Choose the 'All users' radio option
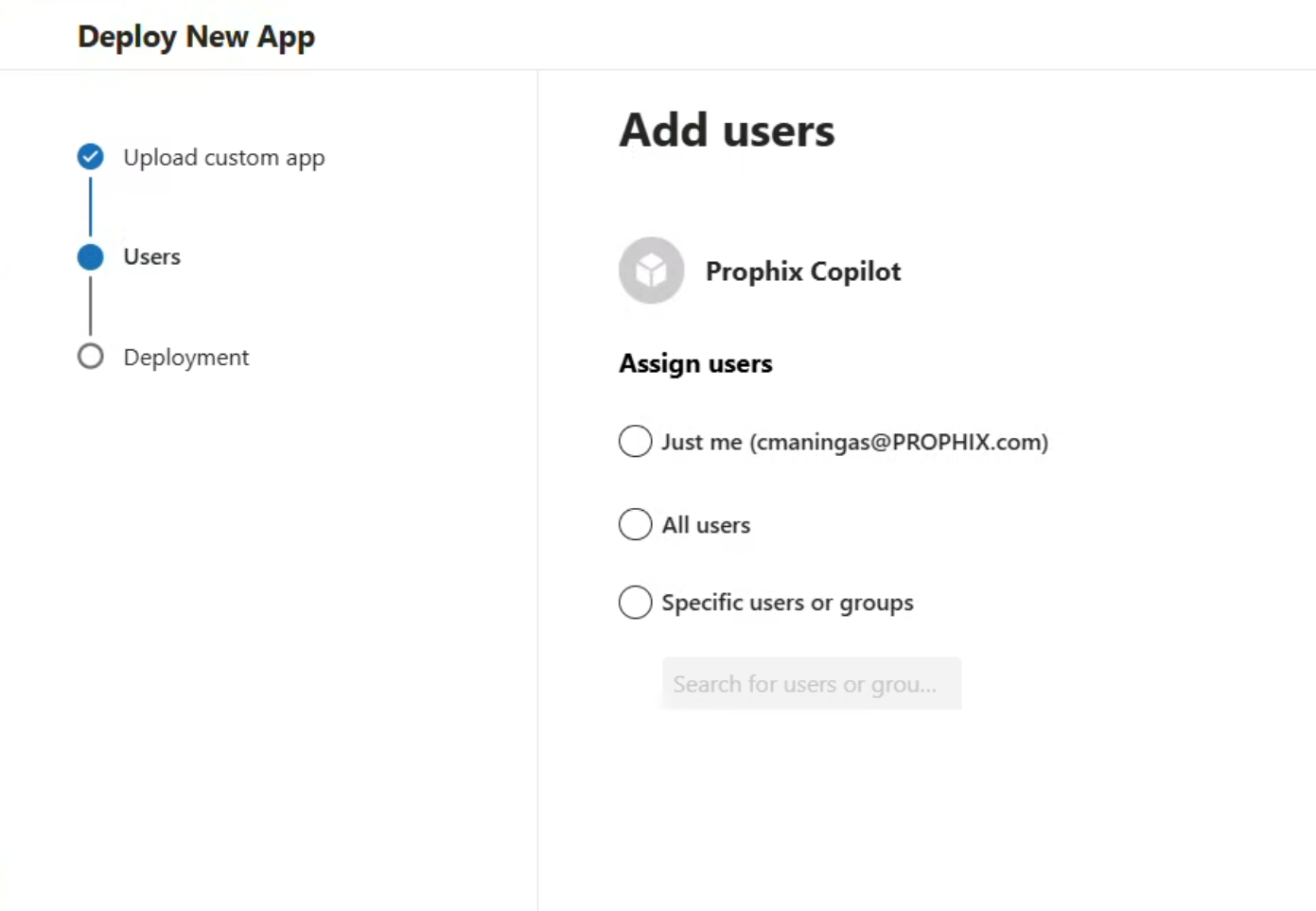This screenshot has height=911, width=1316. 635,524
